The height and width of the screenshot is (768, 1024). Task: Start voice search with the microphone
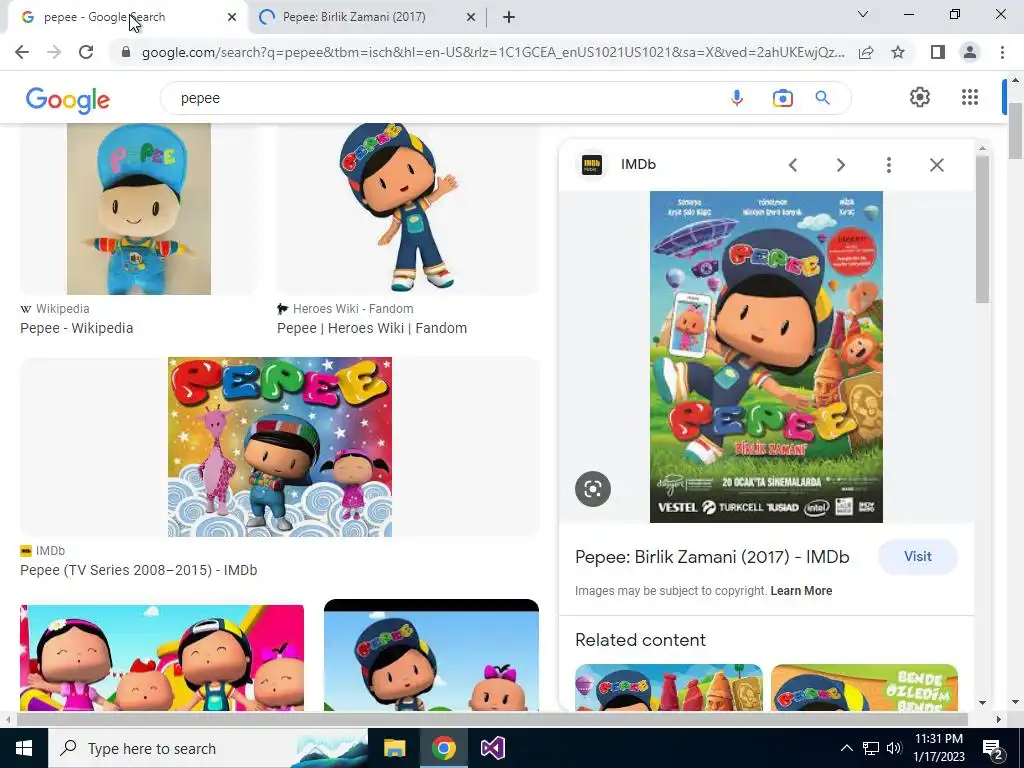click(737, 98)
